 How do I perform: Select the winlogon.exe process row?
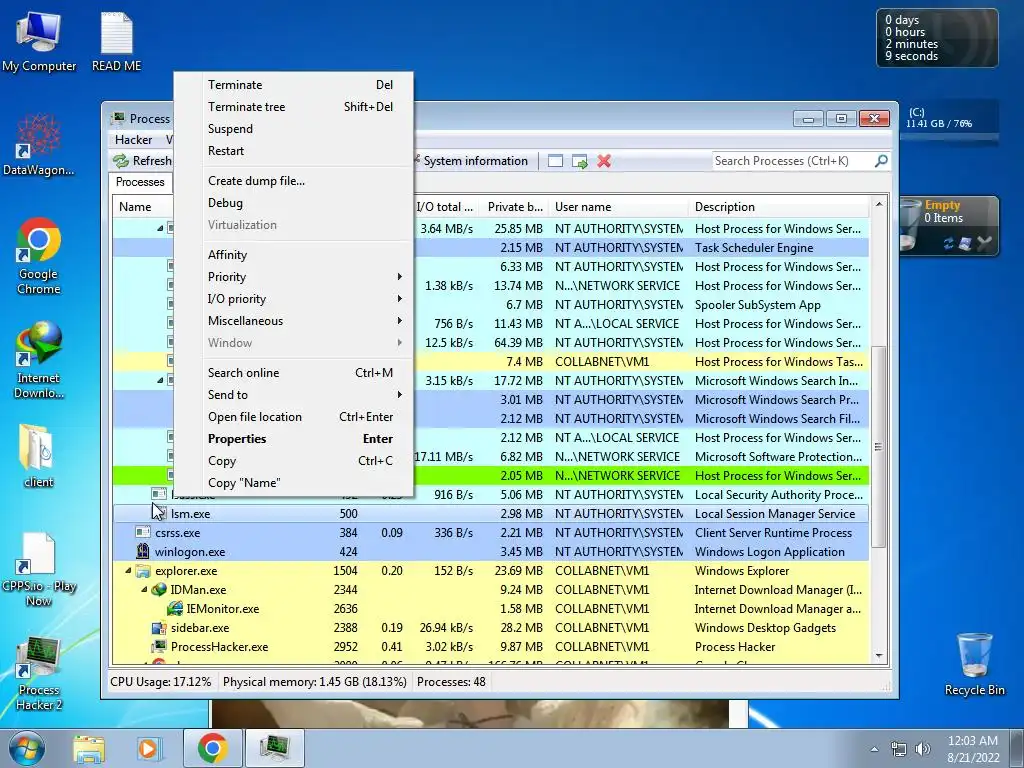[x=491, y=552]
